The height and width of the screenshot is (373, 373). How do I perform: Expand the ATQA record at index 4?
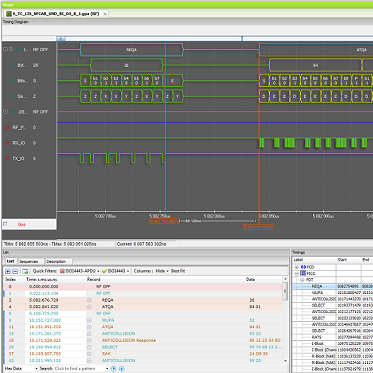(89, 307)
